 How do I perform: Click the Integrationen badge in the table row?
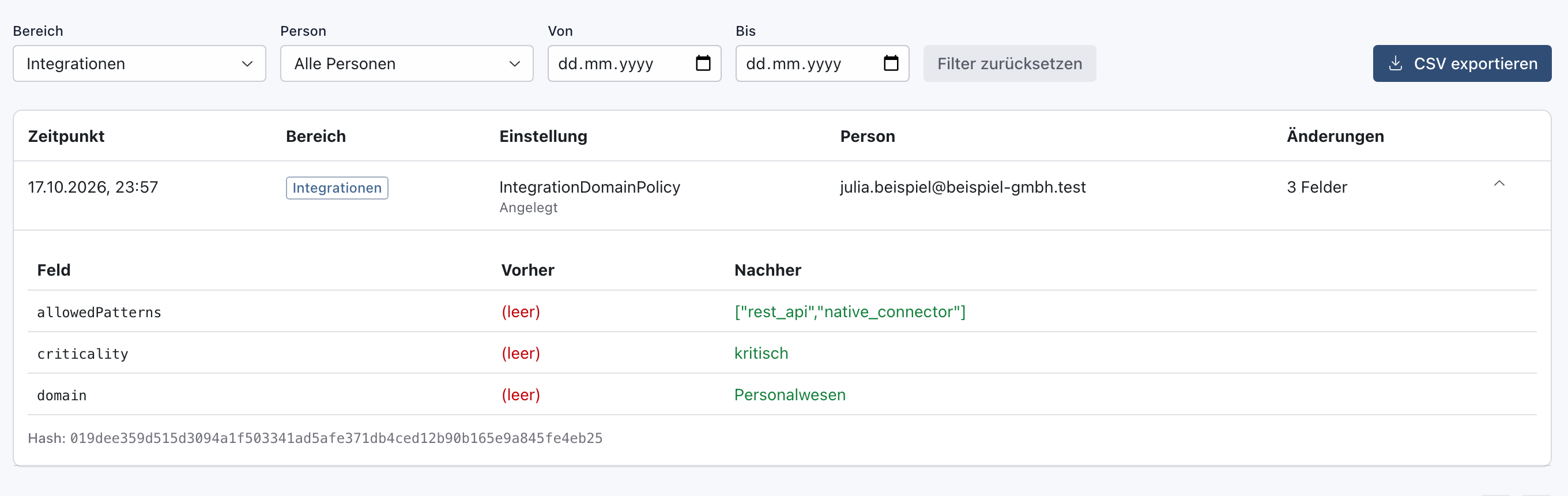pyautogui.click(x=337, y=187)
